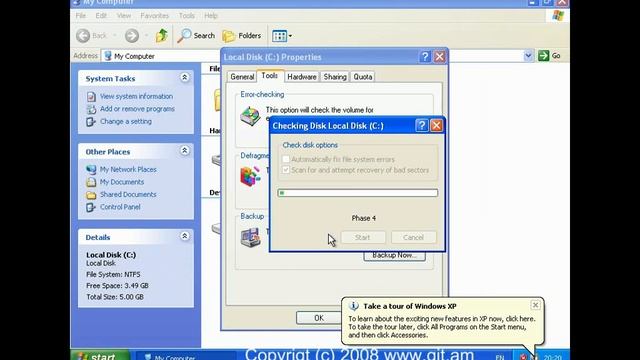Viewport: 640px width, 360px height.
Task: Click the tour balloon info icon
Action: coord(353,306)
